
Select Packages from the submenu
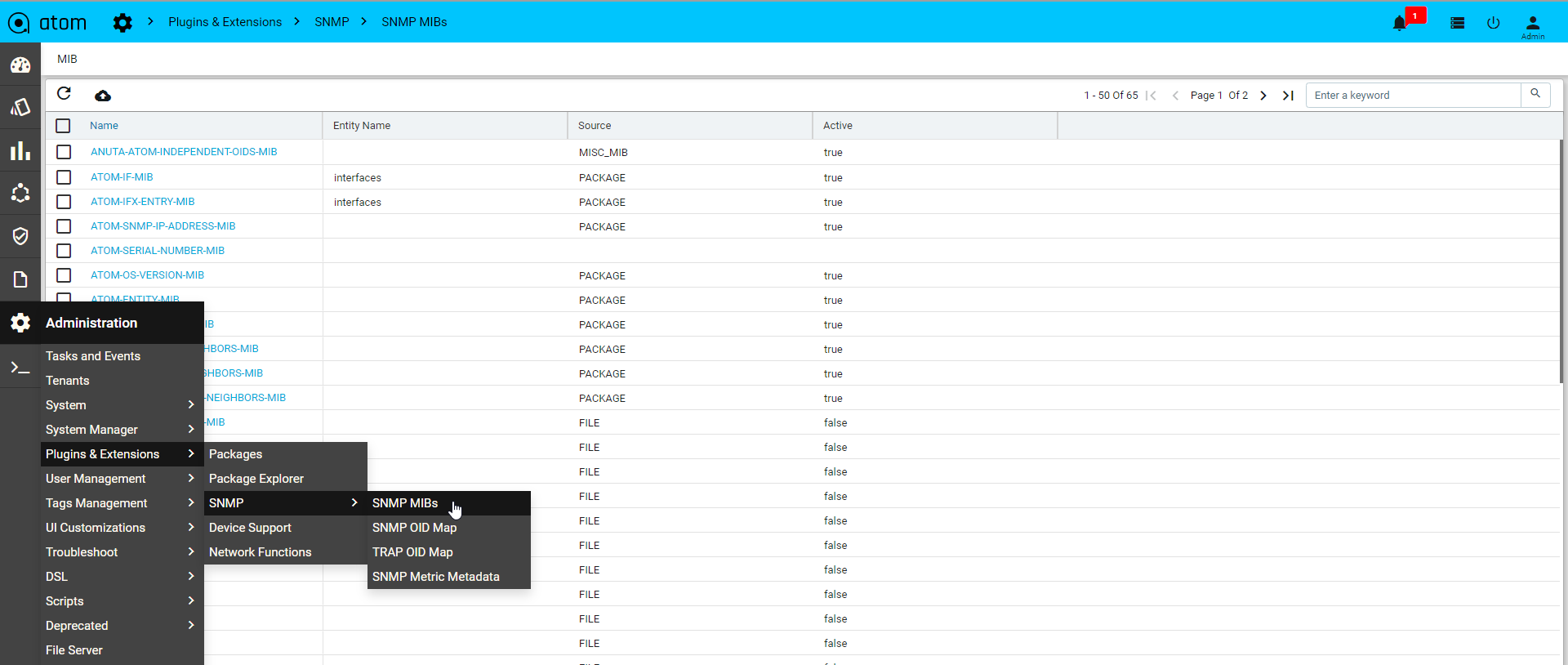point(286,454)
